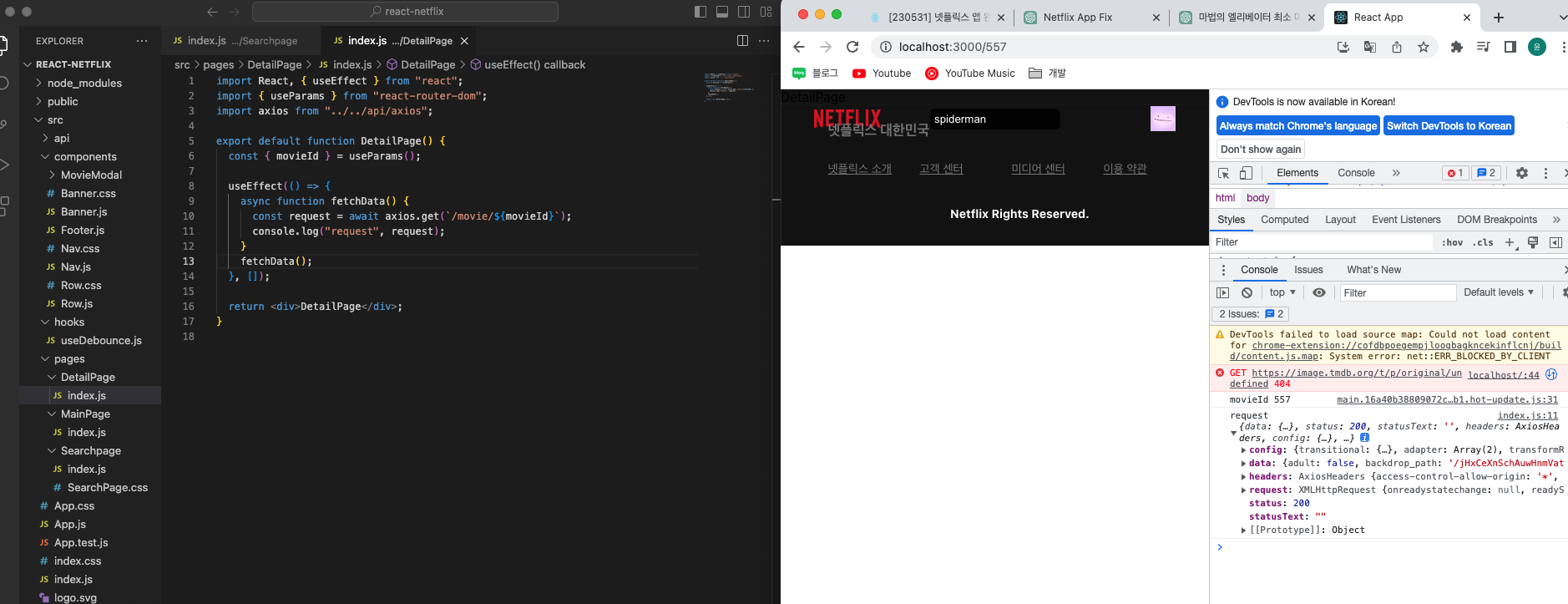1568x604 pixels.
Task: Go back in VS Code navigation history
Action: 212,12
